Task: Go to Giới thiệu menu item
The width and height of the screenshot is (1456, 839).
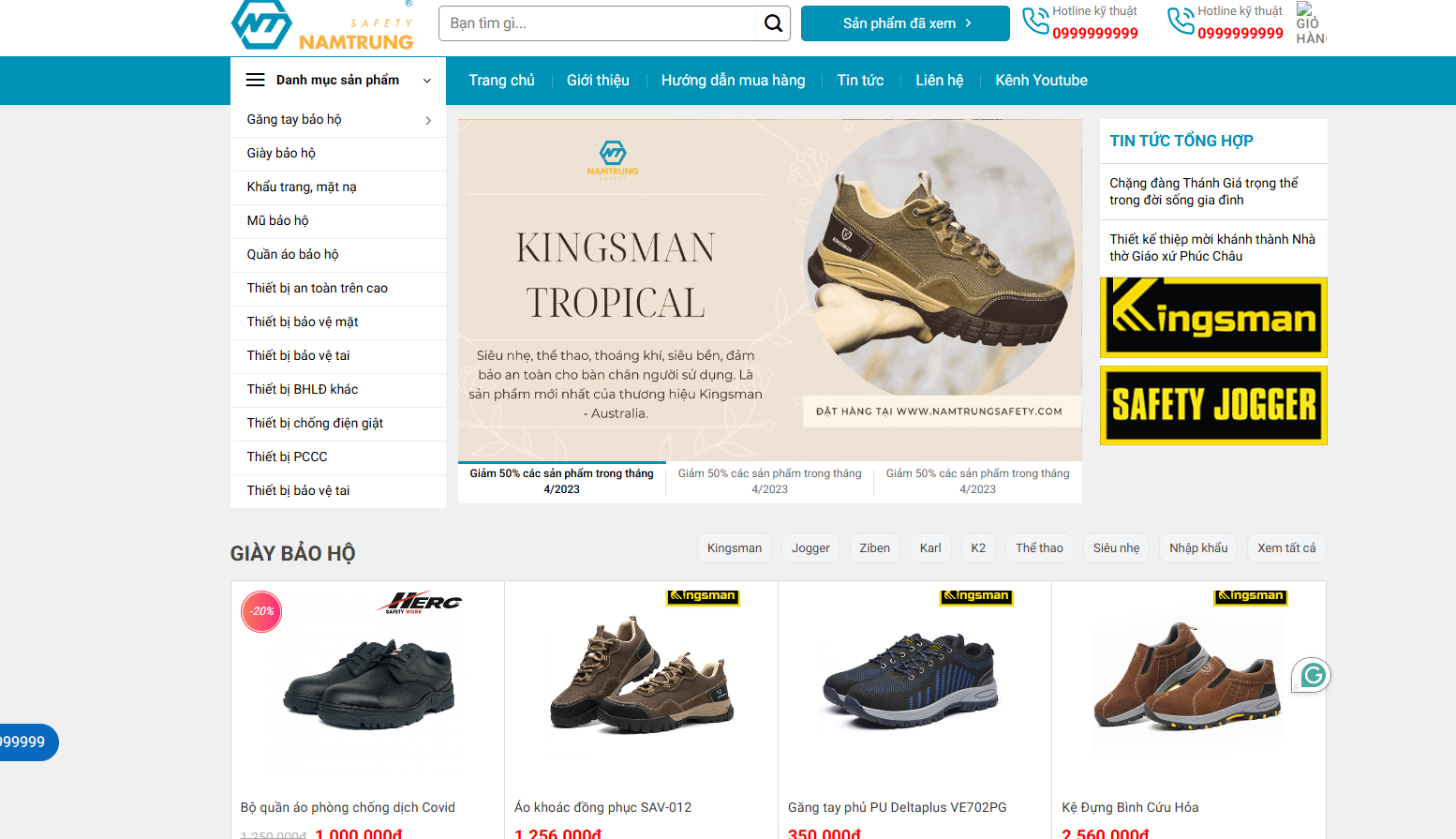Action: point(598,81)
